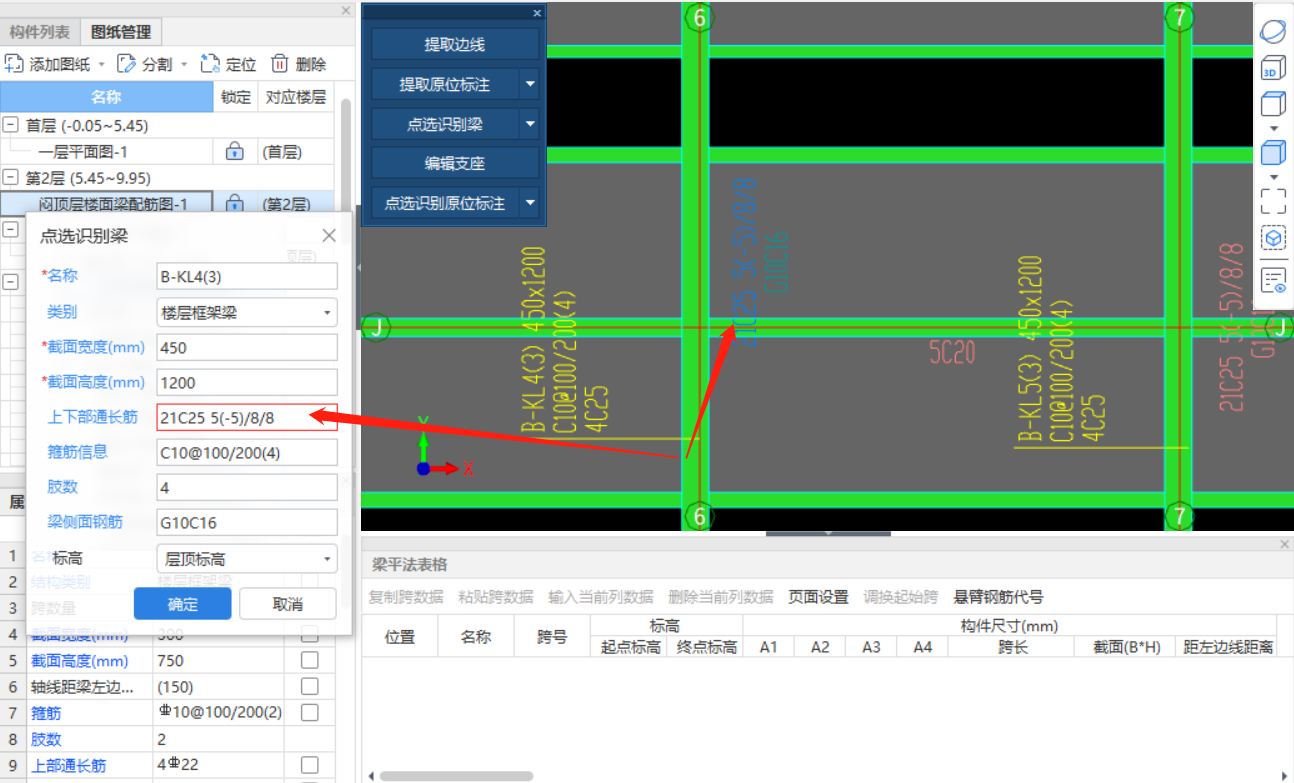This screenshot has width=1294, height=783.
Task: Click the 取消 cancel button
Action: click(x=287, y=604)
